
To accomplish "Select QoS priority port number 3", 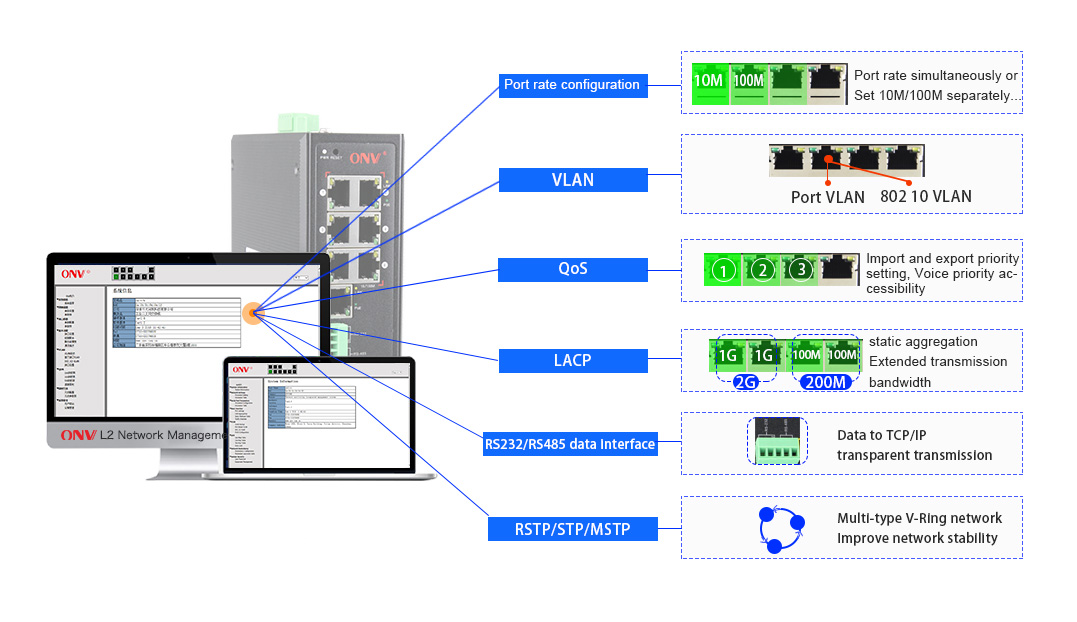I will pyautogui.click(x=800, y=269).
